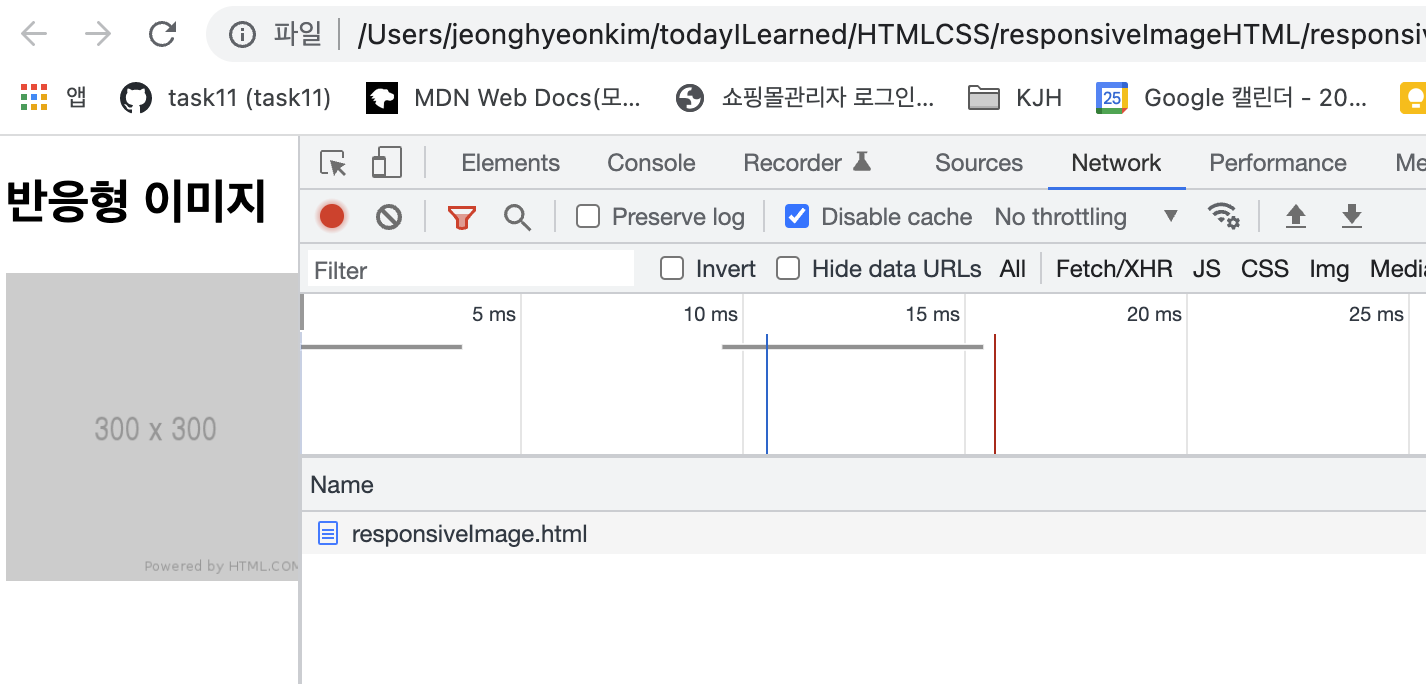Export HAR file download arrow
Screen dimensions: 1426x684
1352,216
